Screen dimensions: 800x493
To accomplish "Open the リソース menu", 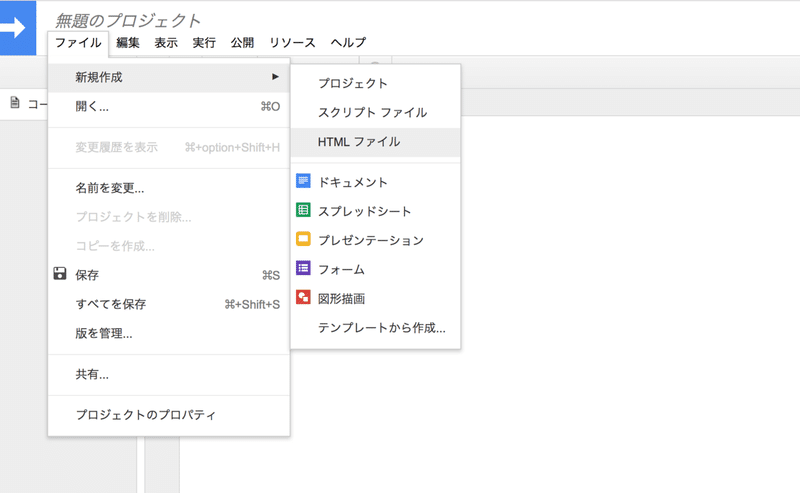I will [x=292, y=43].
